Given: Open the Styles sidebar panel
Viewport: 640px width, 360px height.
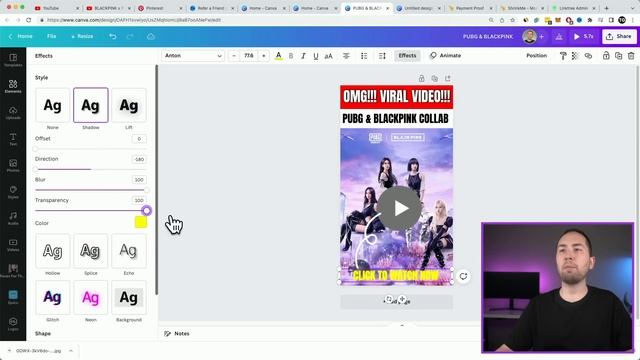Looking at the screenshot, I should (13, 192).
